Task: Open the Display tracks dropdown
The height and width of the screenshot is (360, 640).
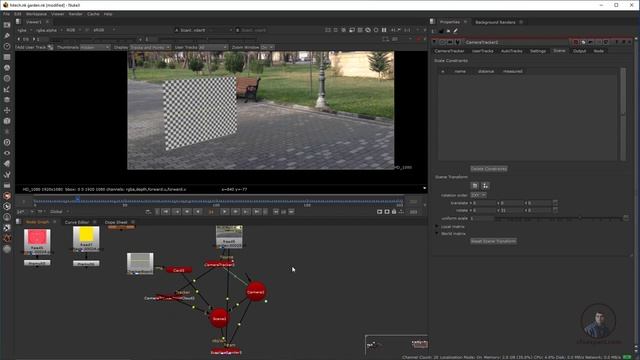Action: (x=150, y=47)
